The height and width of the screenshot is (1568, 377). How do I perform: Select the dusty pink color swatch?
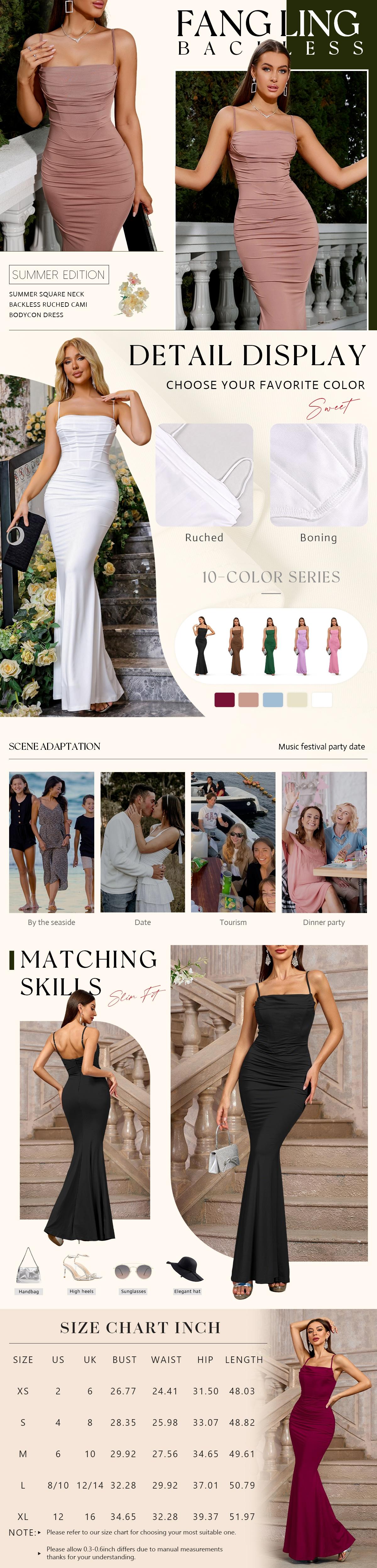click(x=249, y=700)
